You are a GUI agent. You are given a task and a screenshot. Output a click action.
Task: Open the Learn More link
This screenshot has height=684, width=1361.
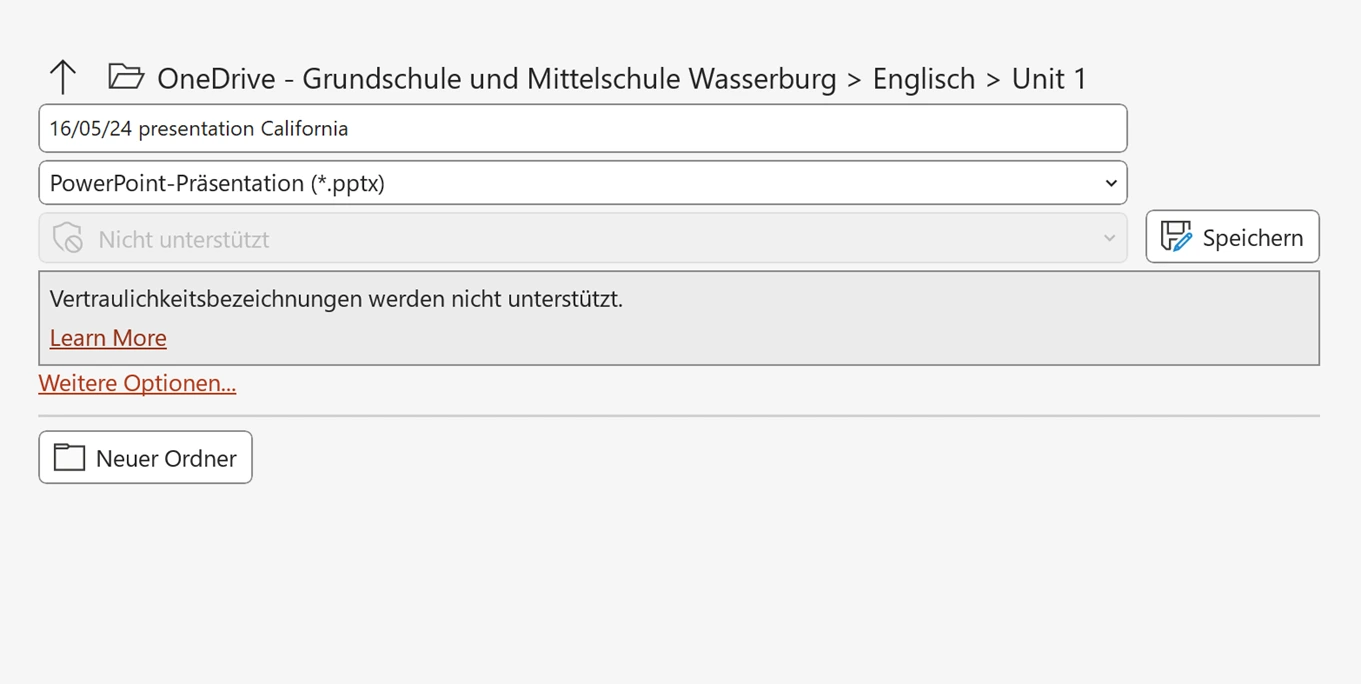[108, 338]
